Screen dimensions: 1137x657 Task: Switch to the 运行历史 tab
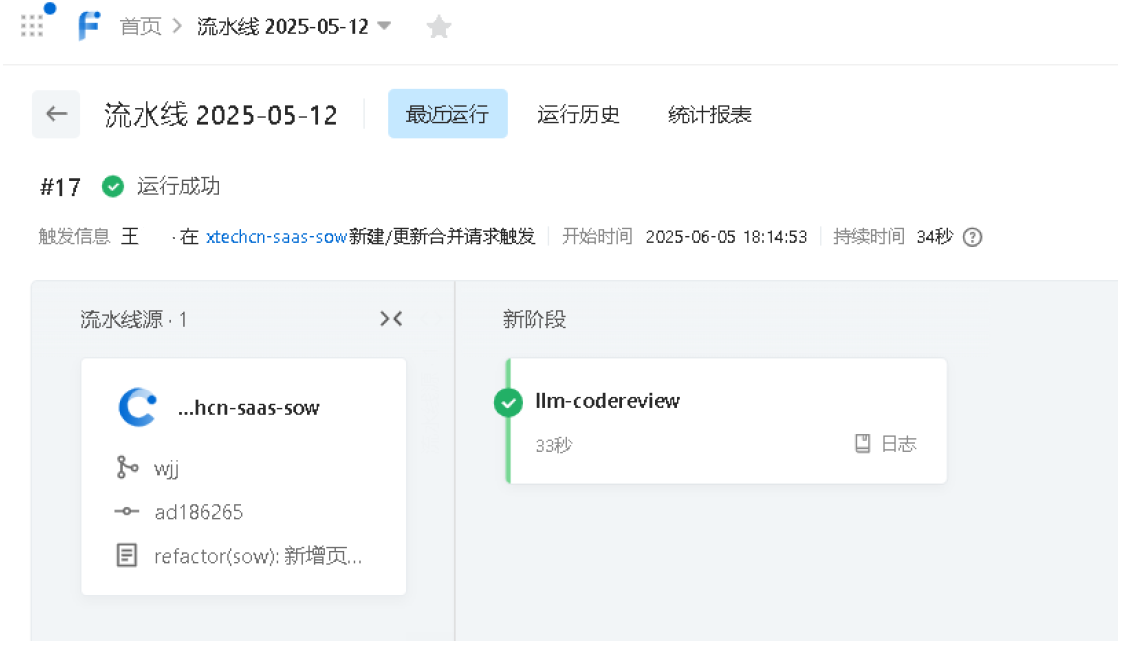pyautogui.click(x=578, y=114)
